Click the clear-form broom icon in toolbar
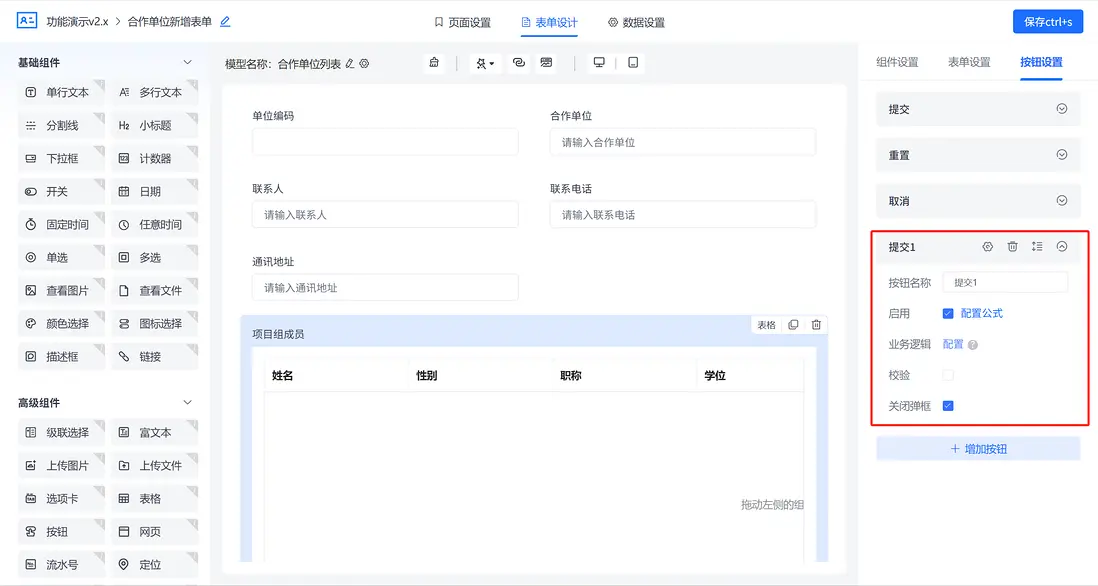This screenshot has height=586, width=1098. tap(434, 62)
